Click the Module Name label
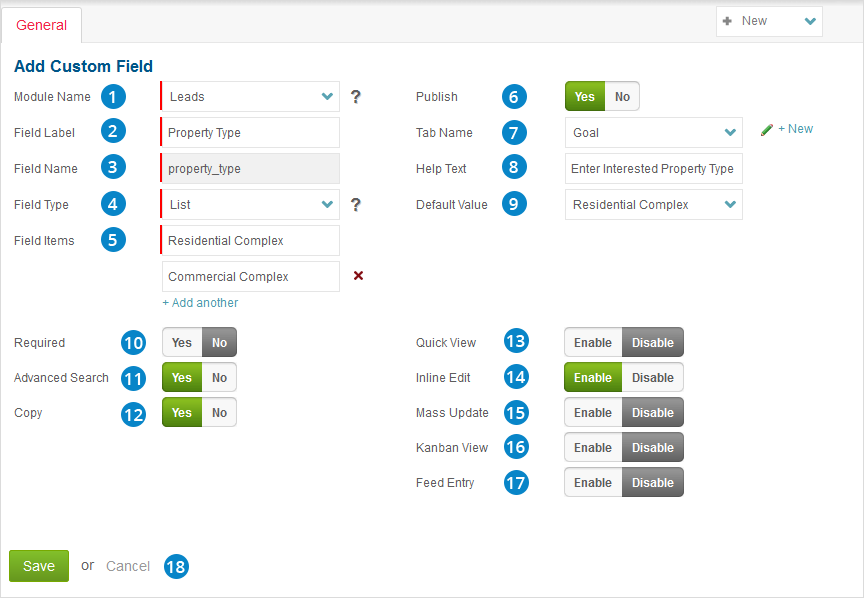The width and height of the screenshot is (864, 598). (x=52, y=97)
